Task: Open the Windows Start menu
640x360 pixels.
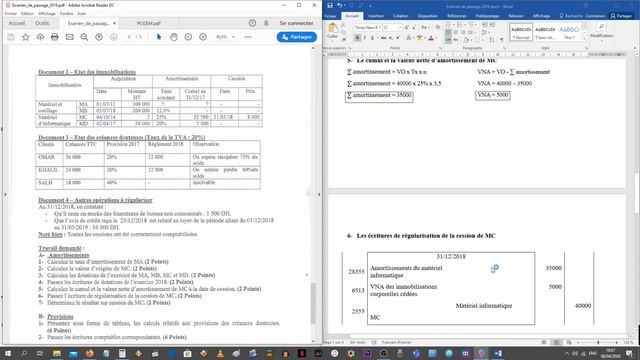Action: pos(7,353)
